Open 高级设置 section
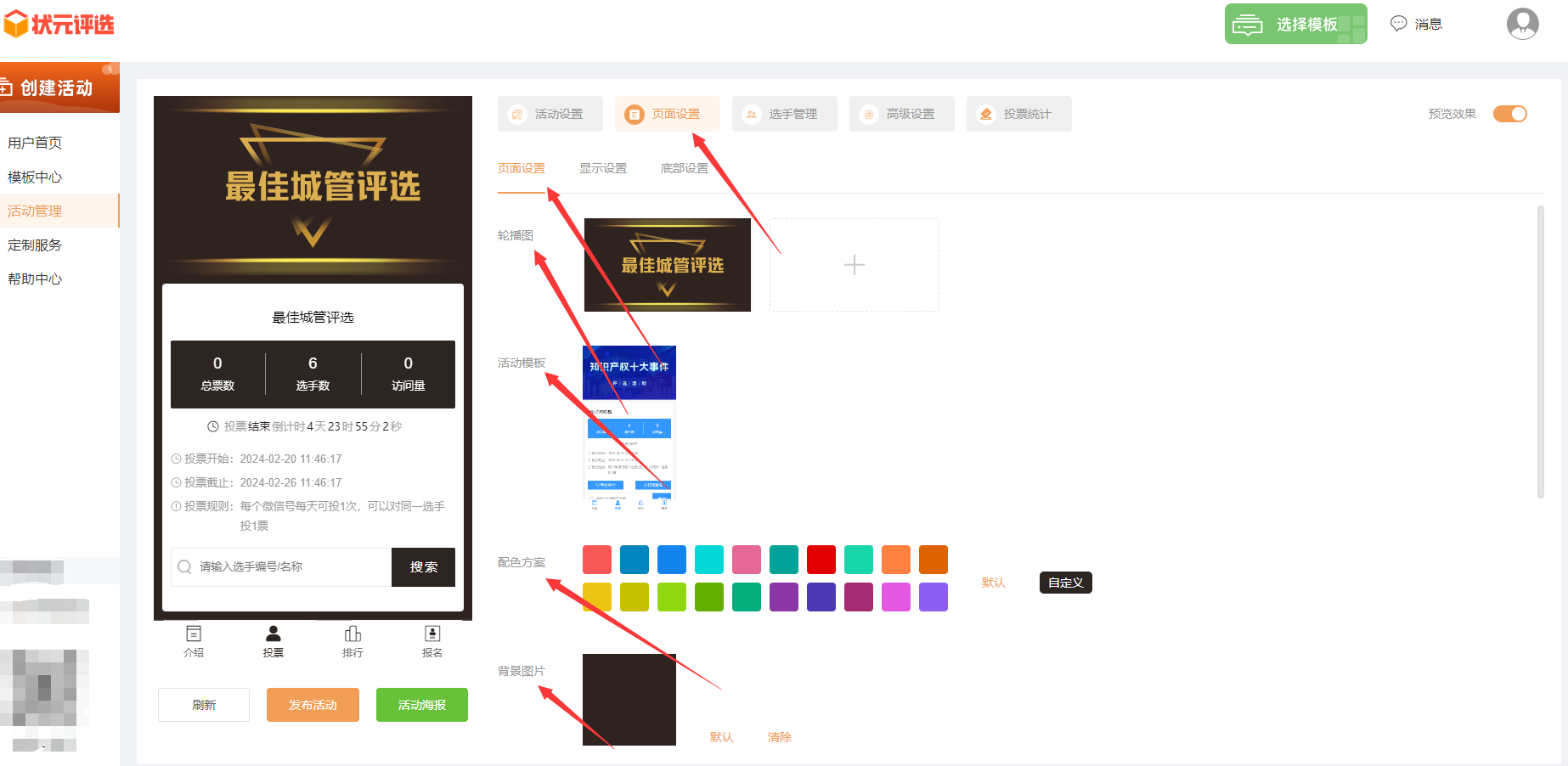Viewport: 1568px width, 766px height. [x=901, y=114]
